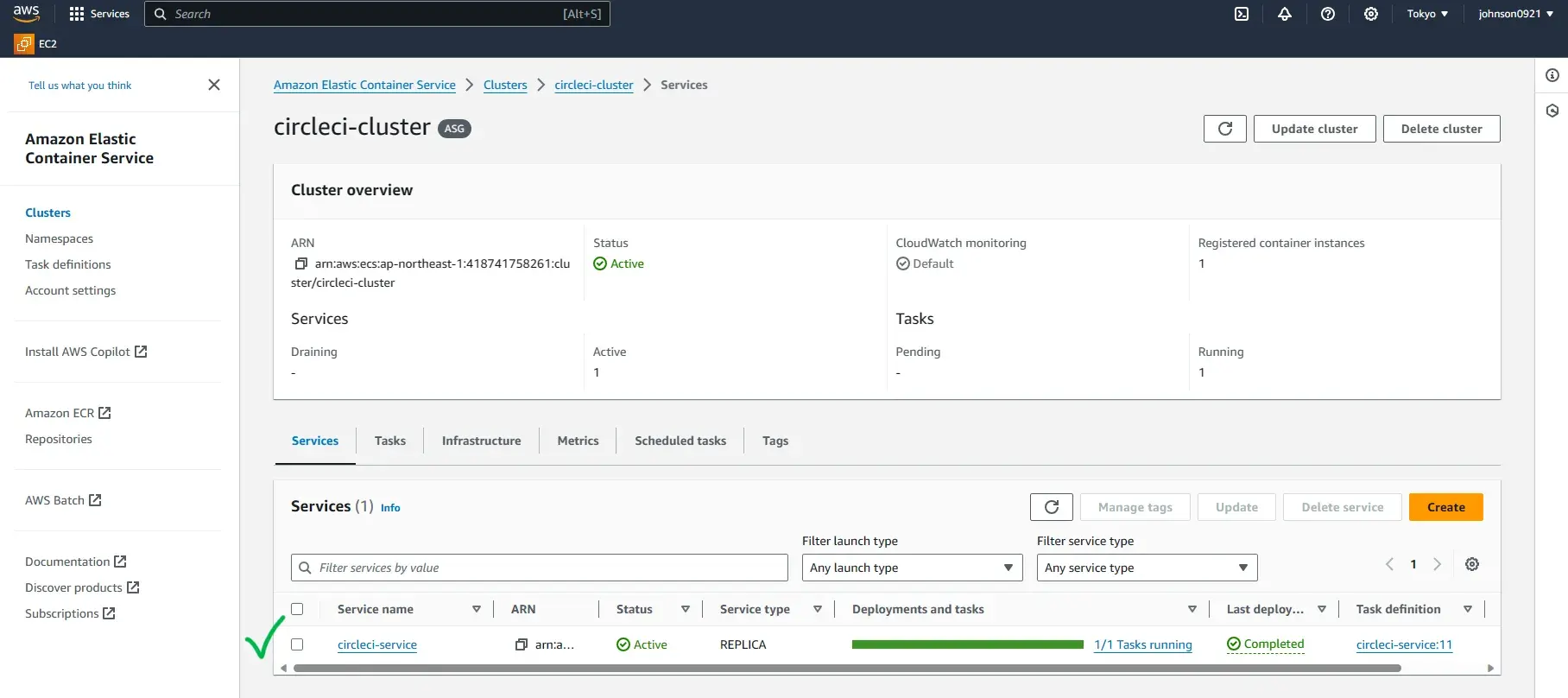The height and width of the screenshot is (698, 1568).
Task: Open Amazon Elastic Container Service breadcrumb
Action: pyautogui.click(x=364, y=85)
